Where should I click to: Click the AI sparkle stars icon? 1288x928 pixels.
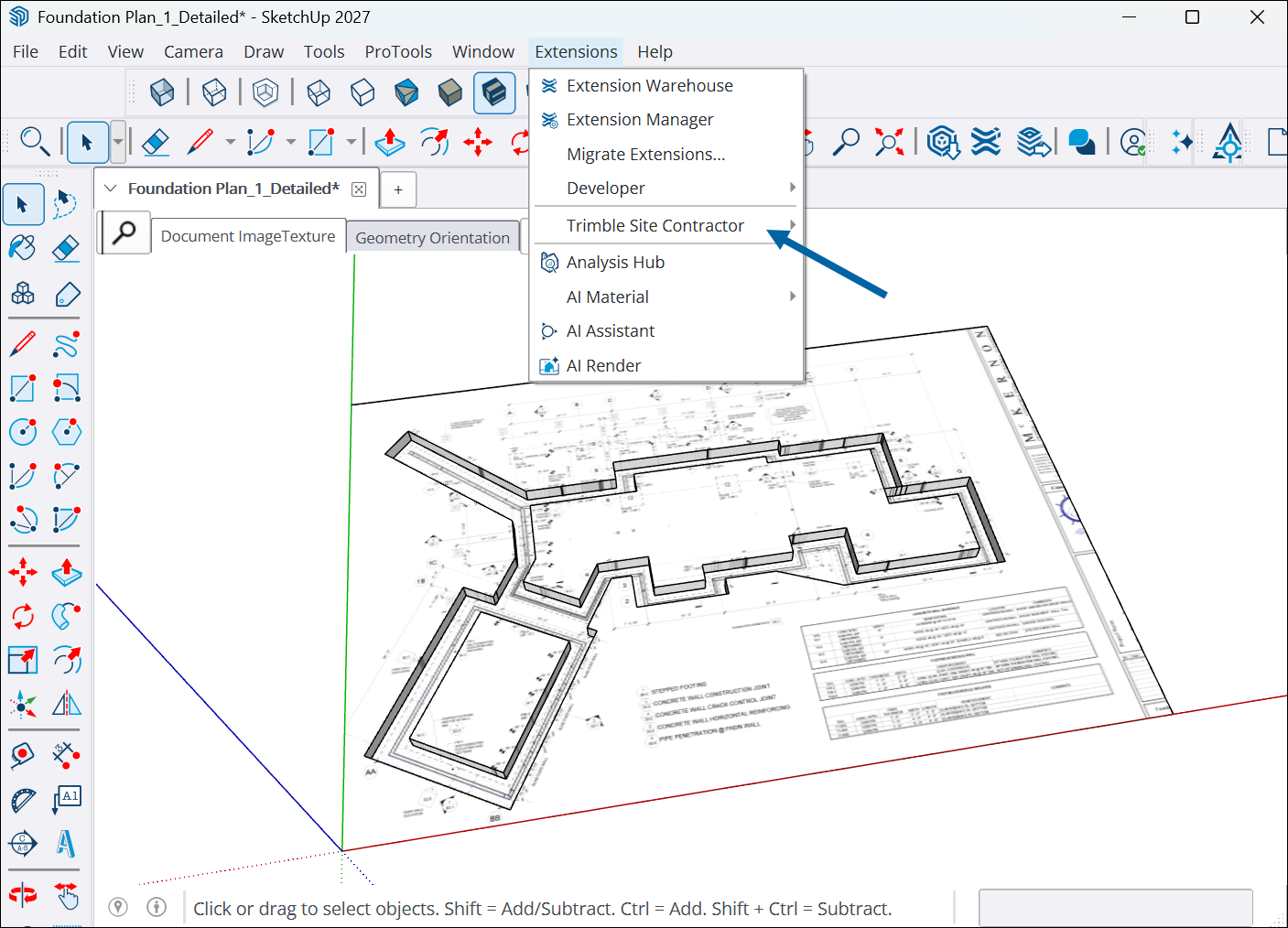click(x=1182, y=142)
